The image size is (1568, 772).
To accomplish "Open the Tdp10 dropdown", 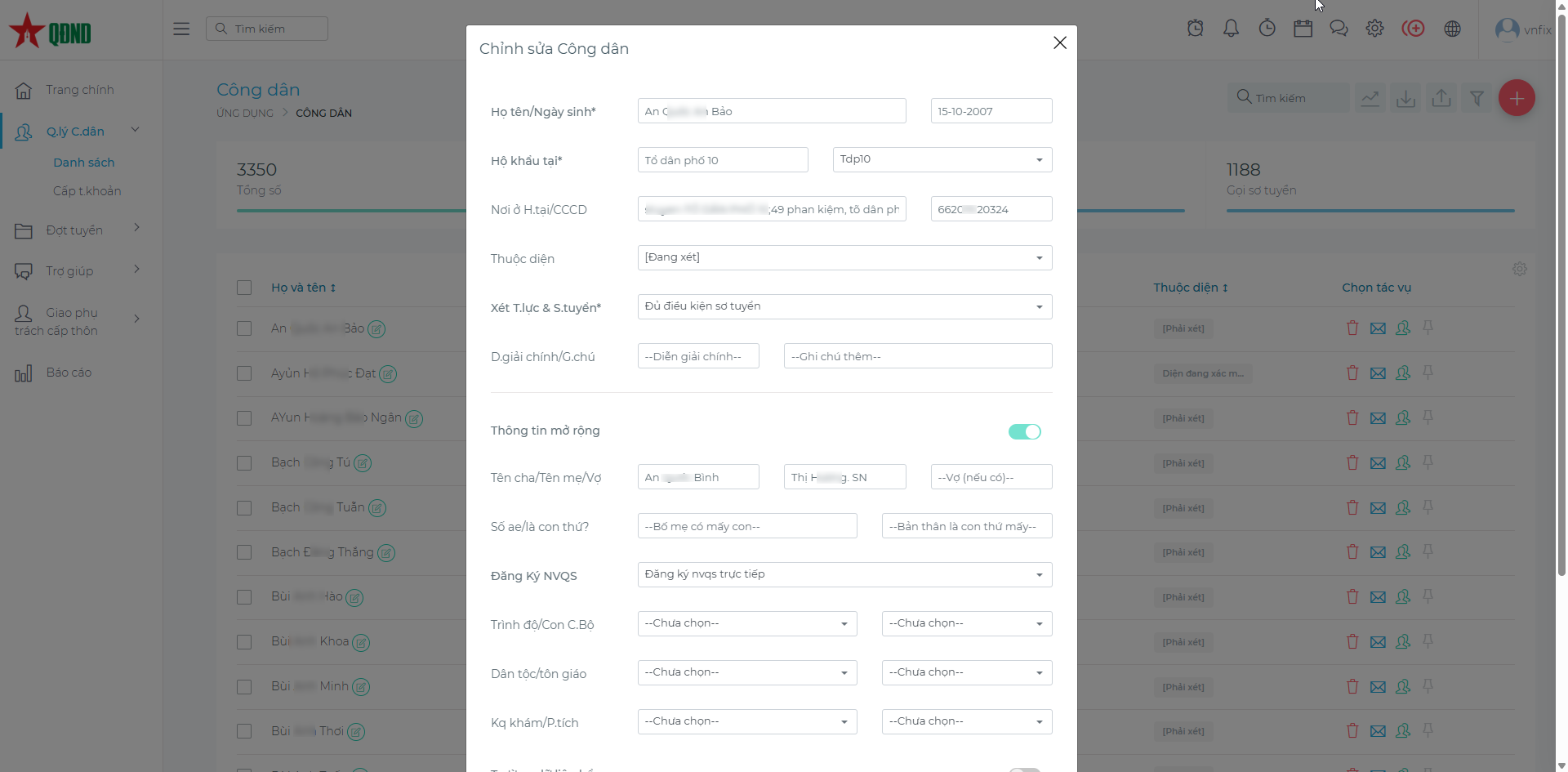I will point(942,159).
